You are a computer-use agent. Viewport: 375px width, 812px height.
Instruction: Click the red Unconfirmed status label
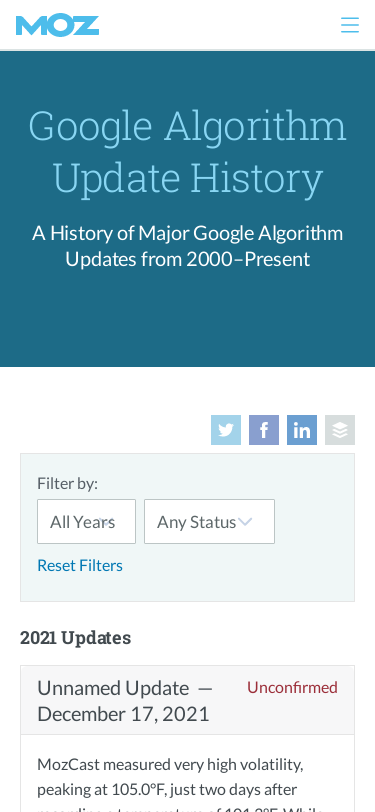[x=292, y=687]
